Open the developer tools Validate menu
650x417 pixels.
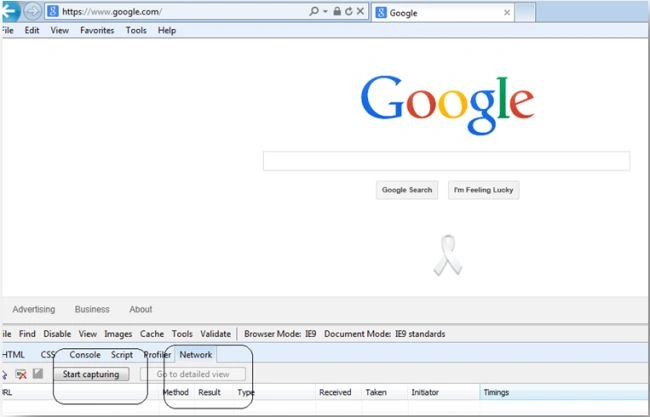(x=216, y=334)
